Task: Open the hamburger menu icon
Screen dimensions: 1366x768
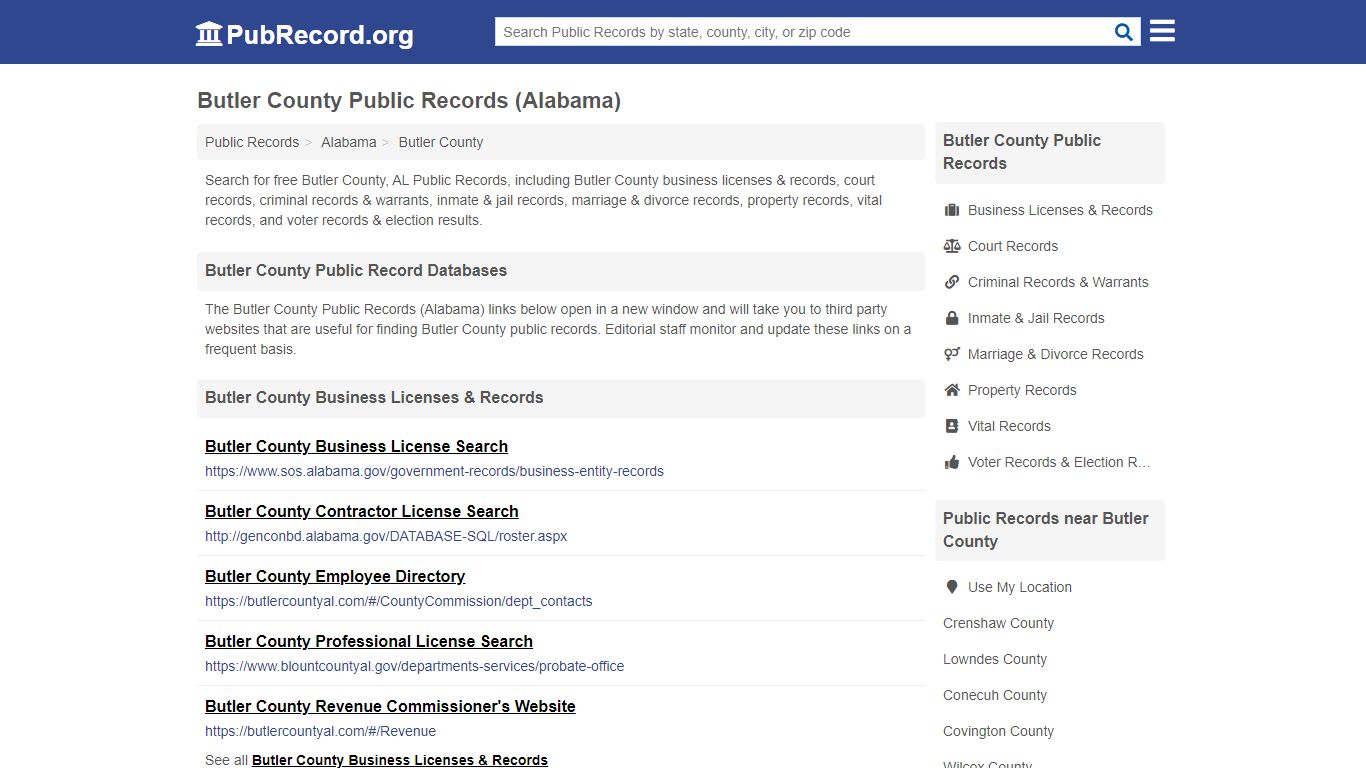Action: [1162, 31]
